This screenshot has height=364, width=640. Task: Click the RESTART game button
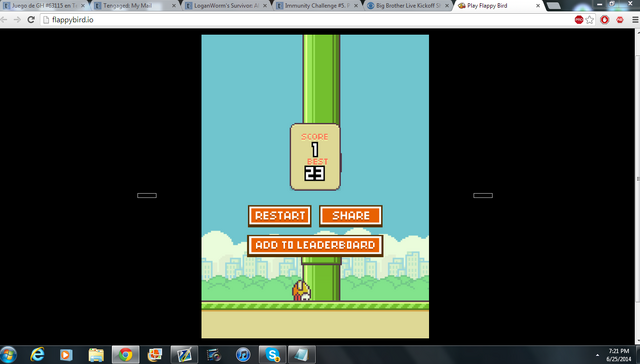tap(280, 215)
